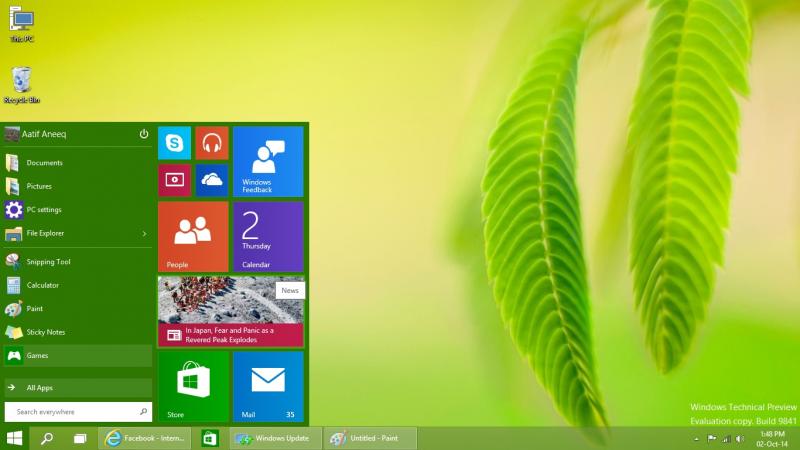
Task: Click the power button icon
Action: tap(144, 134)
